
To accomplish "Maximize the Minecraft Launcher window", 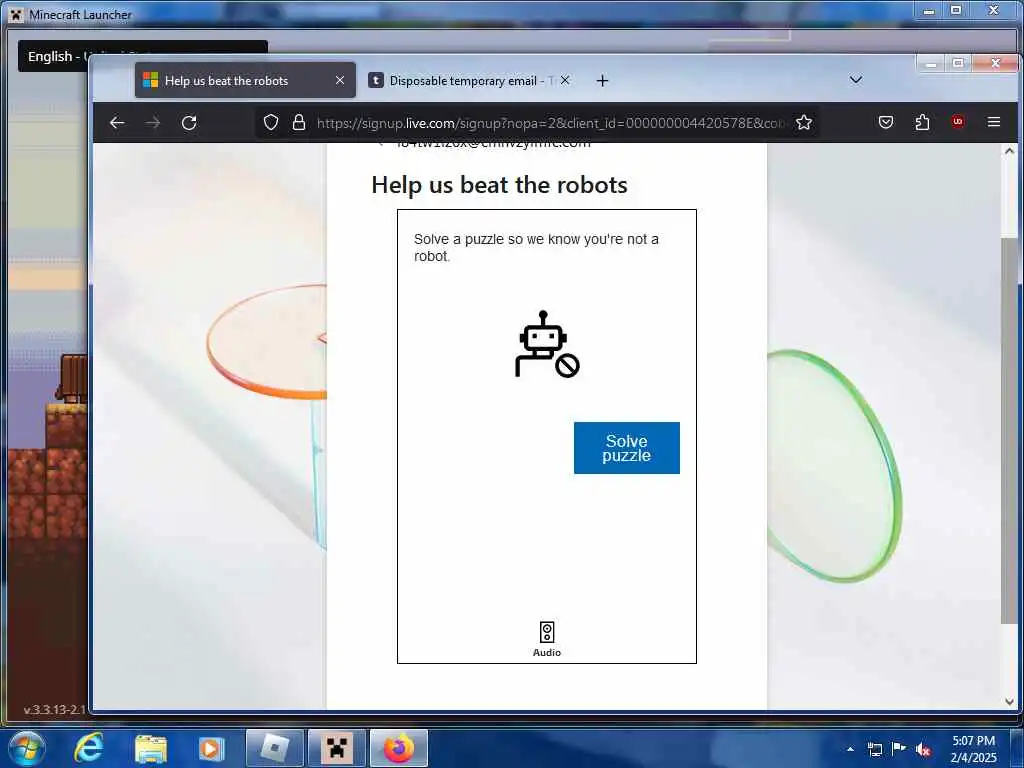I will [x=956, y=10].
